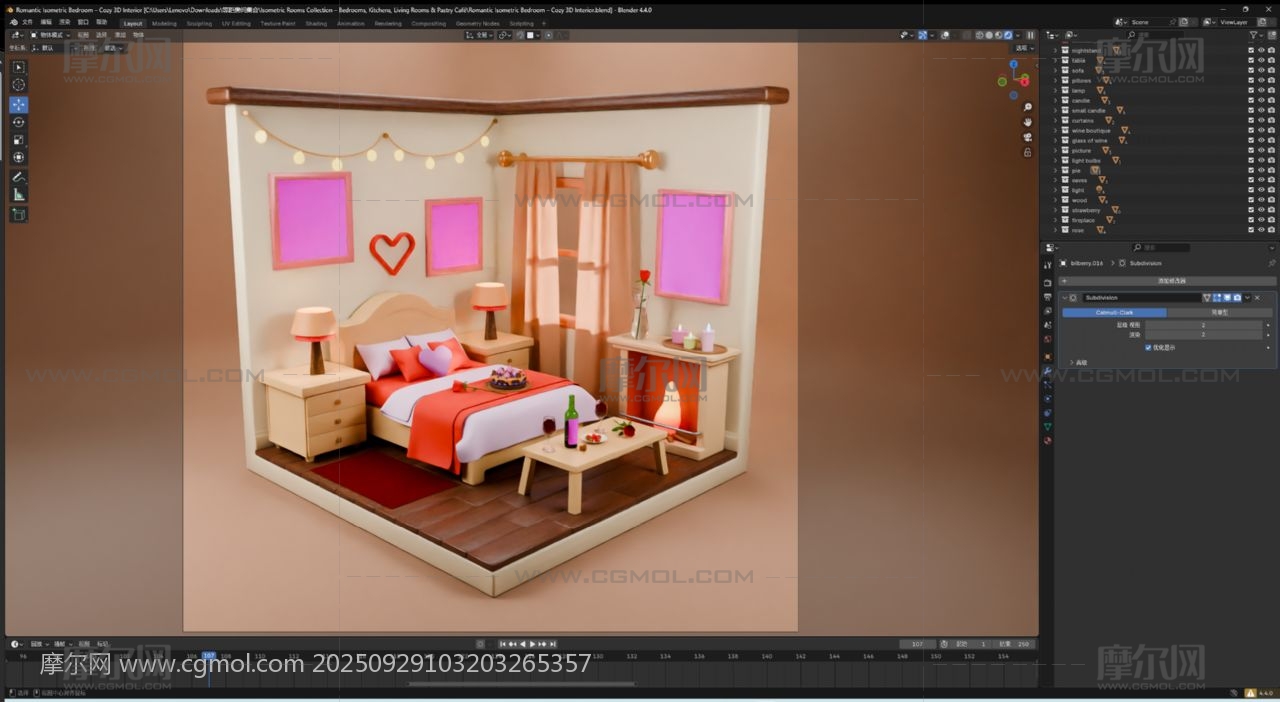The height and width of the screenshot is (702, 1280).
Task: Toggle the camera view icon in viewport
Action: click(x=1027, y=137)
